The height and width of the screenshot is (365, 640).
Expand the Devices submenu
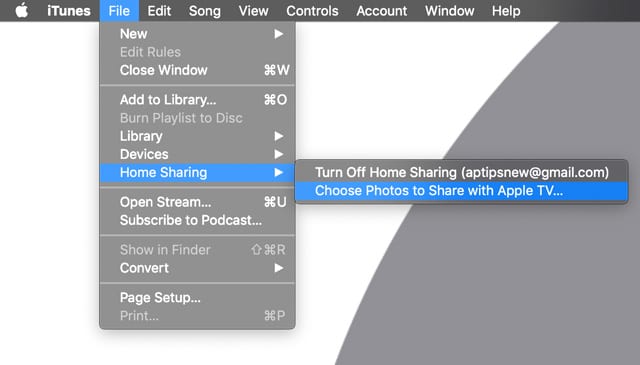(198, 154)
